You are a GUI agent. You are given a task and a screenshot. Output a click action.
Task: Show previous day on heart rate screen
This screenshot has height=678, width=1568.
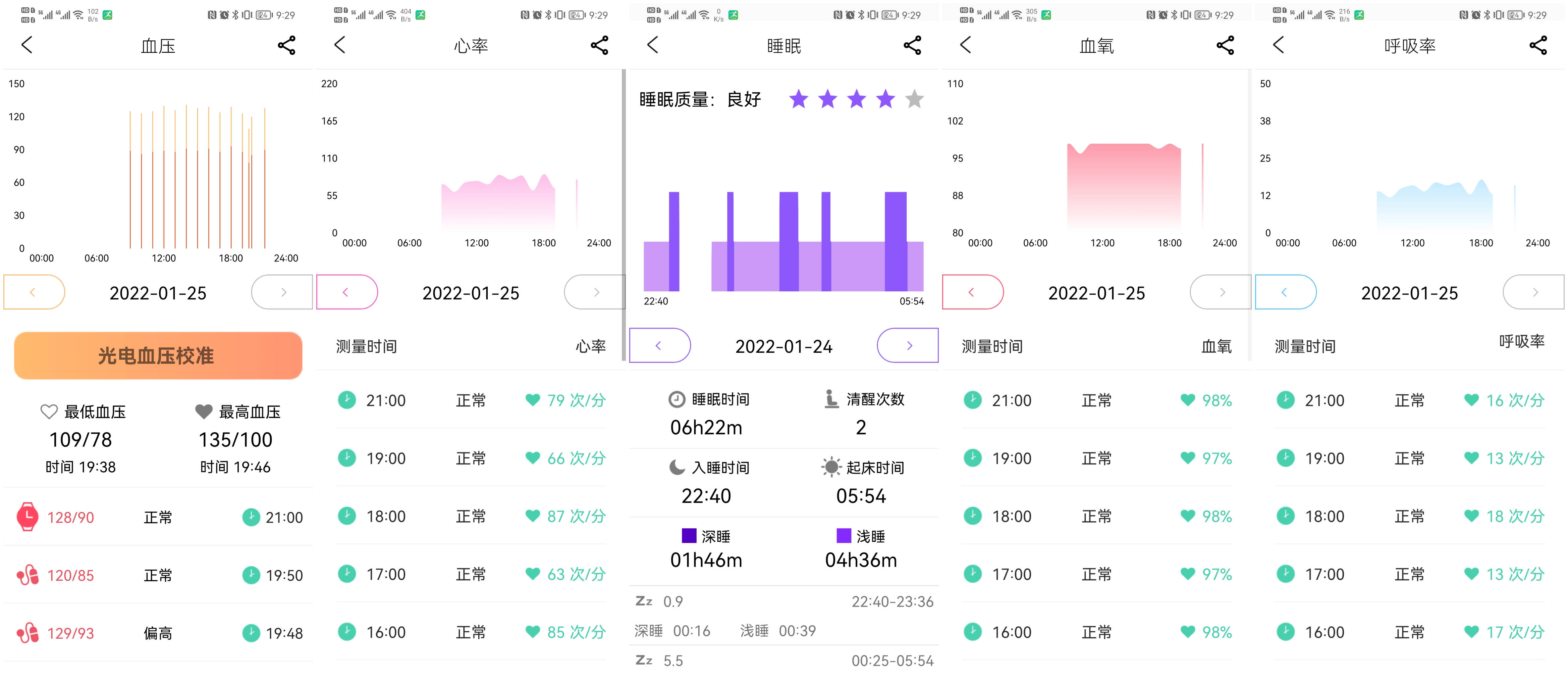[347, 292]
